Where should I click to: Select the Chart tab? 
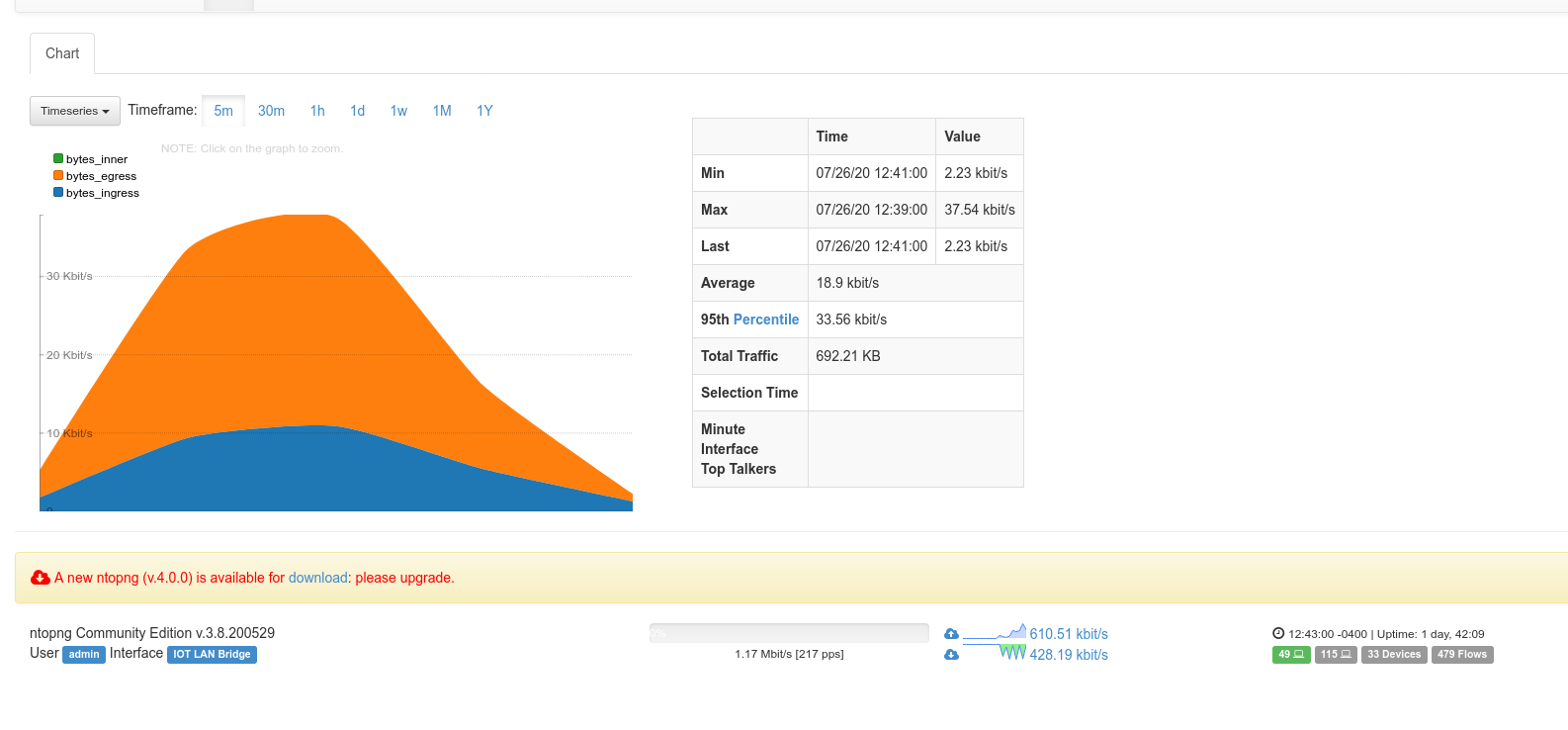coord(62,53)
